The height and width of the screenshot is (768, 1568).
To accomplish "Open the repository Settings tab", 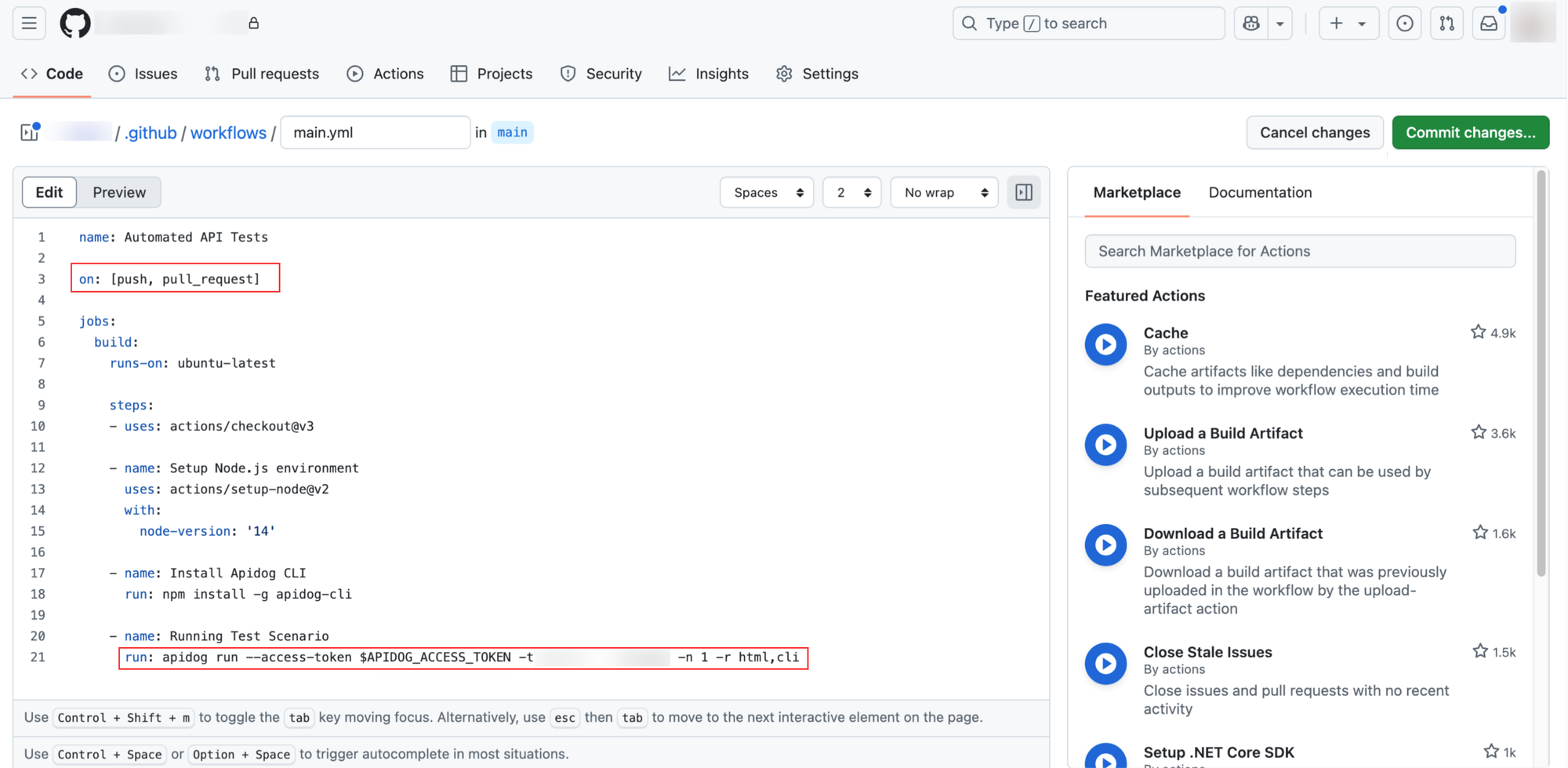I will (817, 74).
